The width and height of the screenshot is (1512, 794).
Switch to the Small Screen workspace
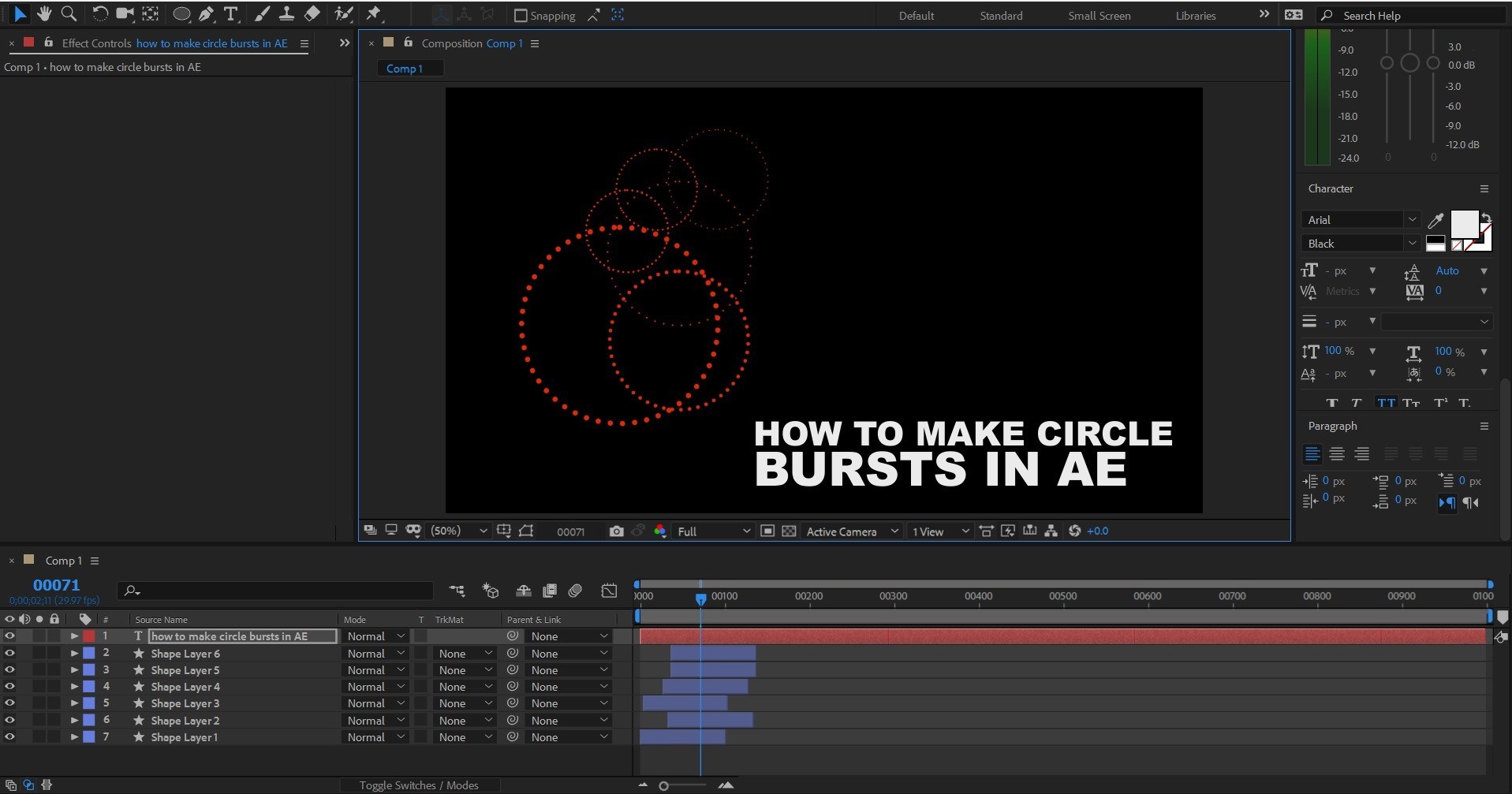click(x=1099, y=16)
